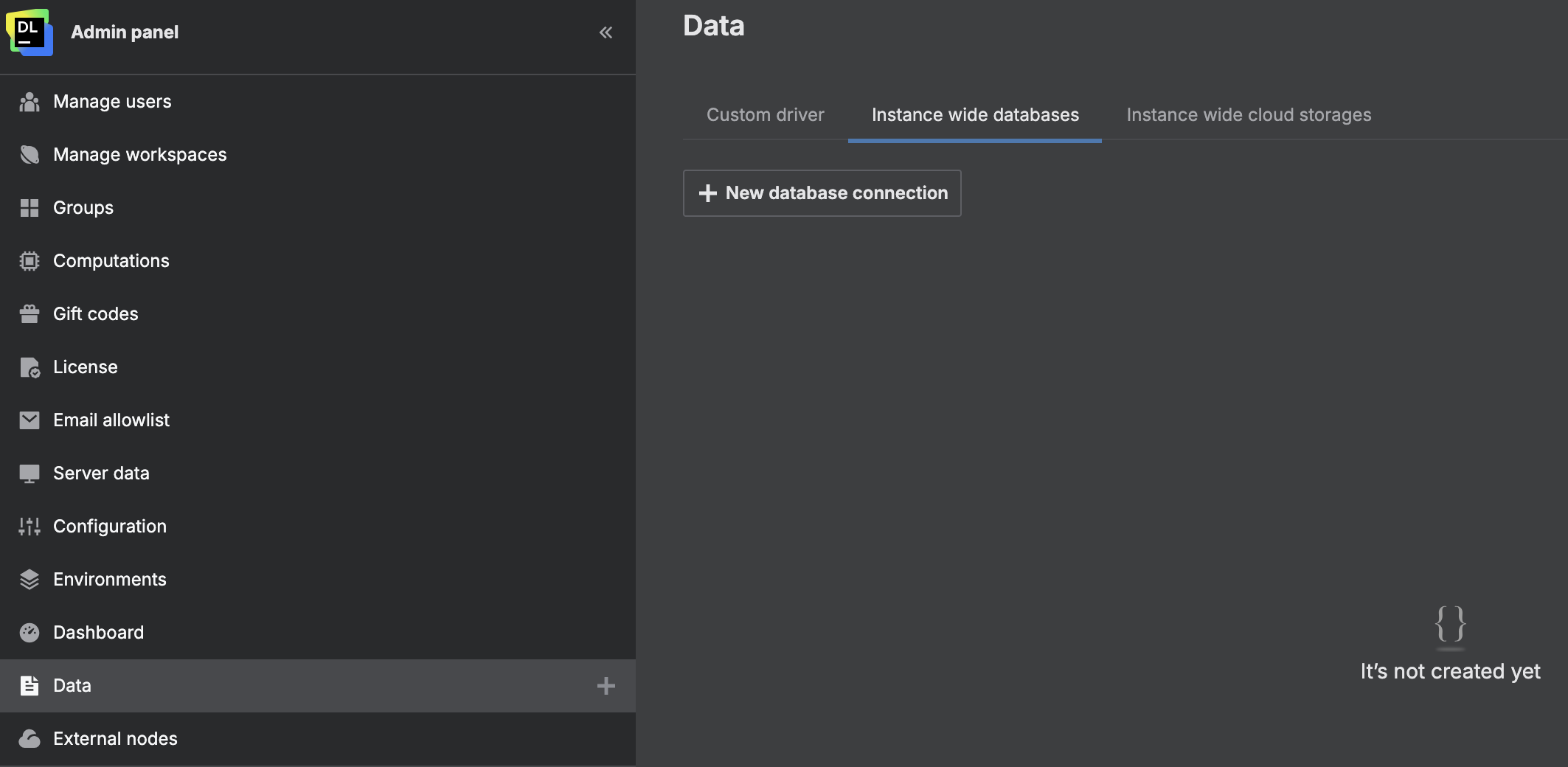
Task: Open Email allowlist using the envelope icon
Action: click(x=30, y=420)
